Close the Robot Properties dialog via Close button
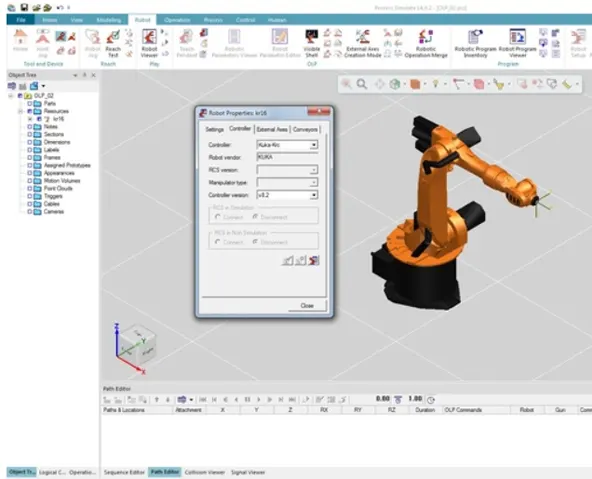This screenshot has height=479, width=592. tap(307, 306)
